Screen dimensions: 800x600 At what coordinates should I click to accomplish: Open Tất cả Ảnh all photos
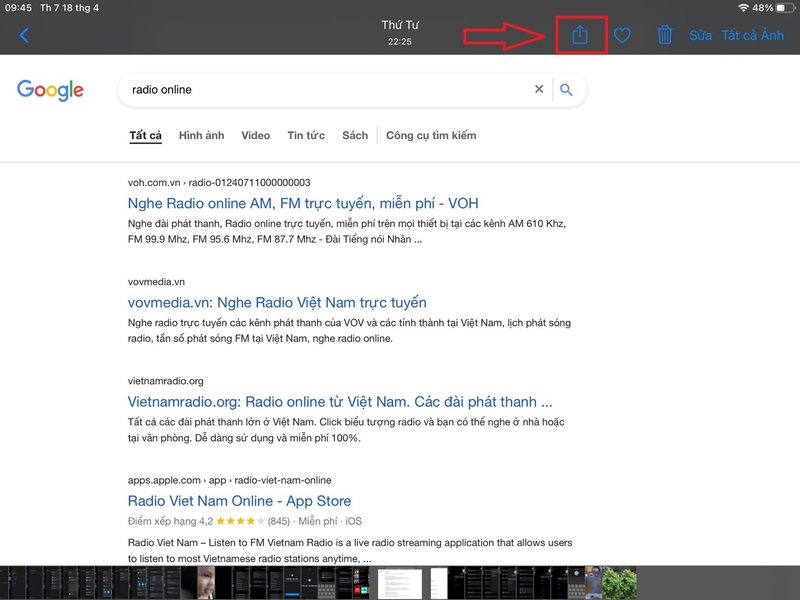coord(753,35)
